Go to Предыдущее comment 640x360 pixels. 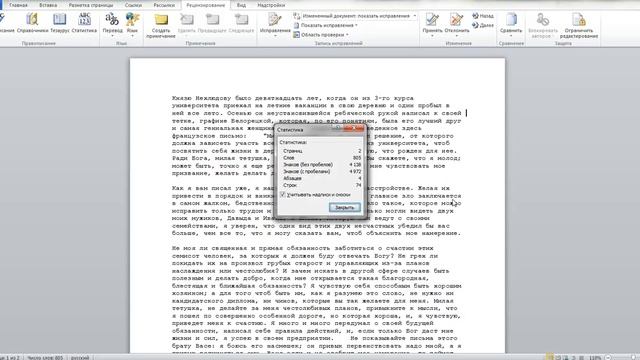pos(212,23)
